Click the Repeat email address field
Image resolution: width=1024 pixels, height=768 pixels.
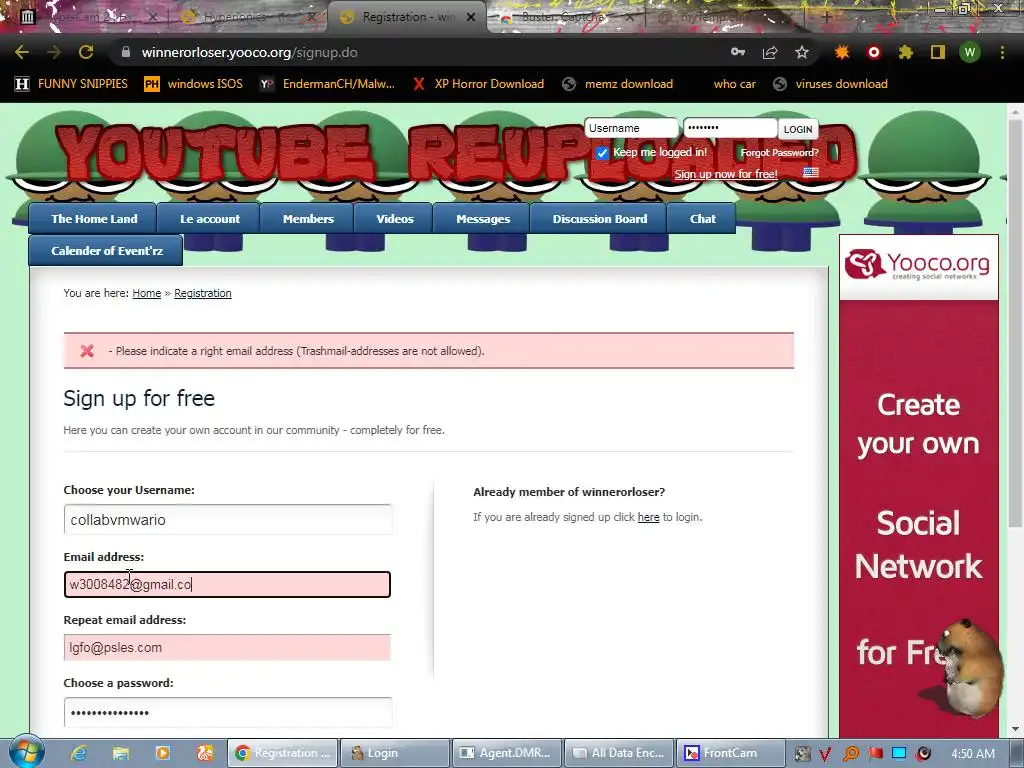point(227,647)
